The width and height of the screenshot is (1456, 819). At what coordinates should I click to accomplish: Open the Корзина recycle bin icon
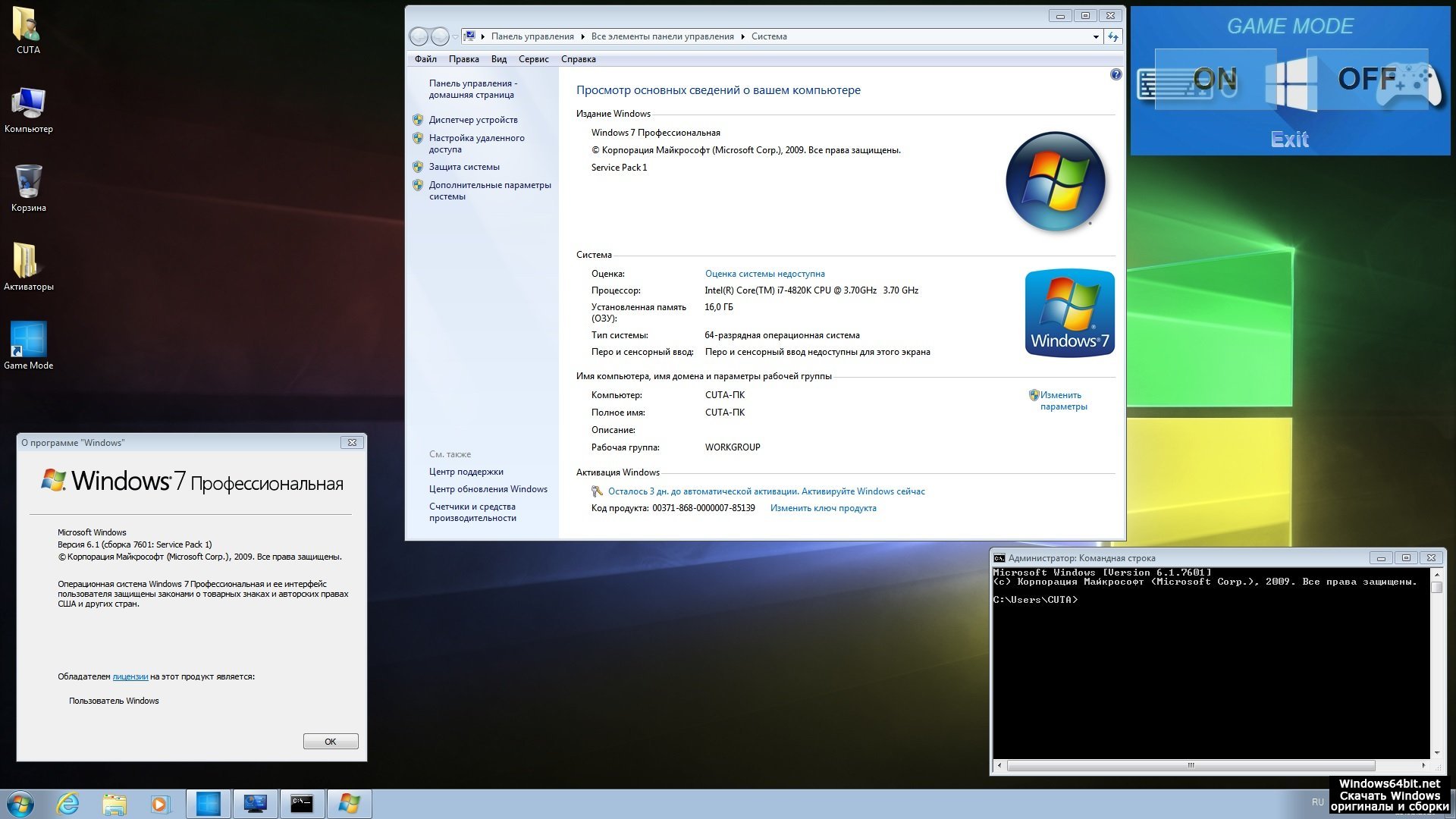point(28,182)
